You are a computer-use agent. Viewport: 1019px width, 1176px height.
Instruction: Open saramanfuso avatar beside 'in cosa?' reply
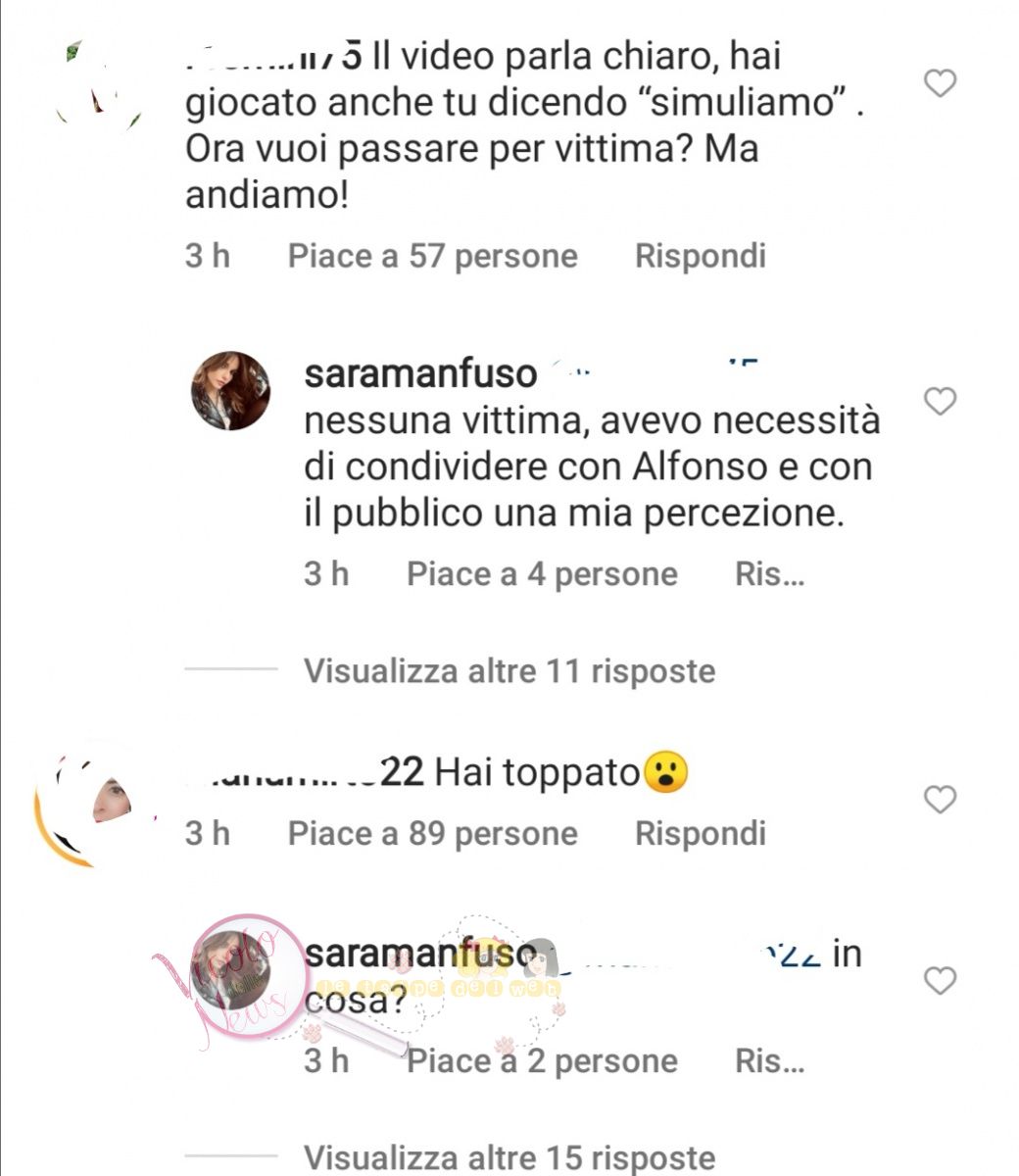[230, 969]
